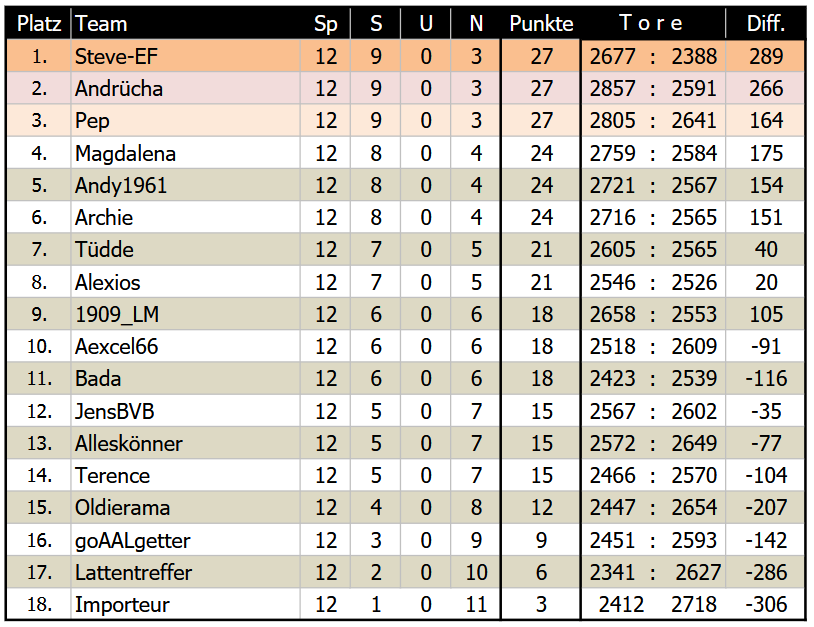Select team name Steve-EF
Screen dimensions: 814x627
[117, 57]
